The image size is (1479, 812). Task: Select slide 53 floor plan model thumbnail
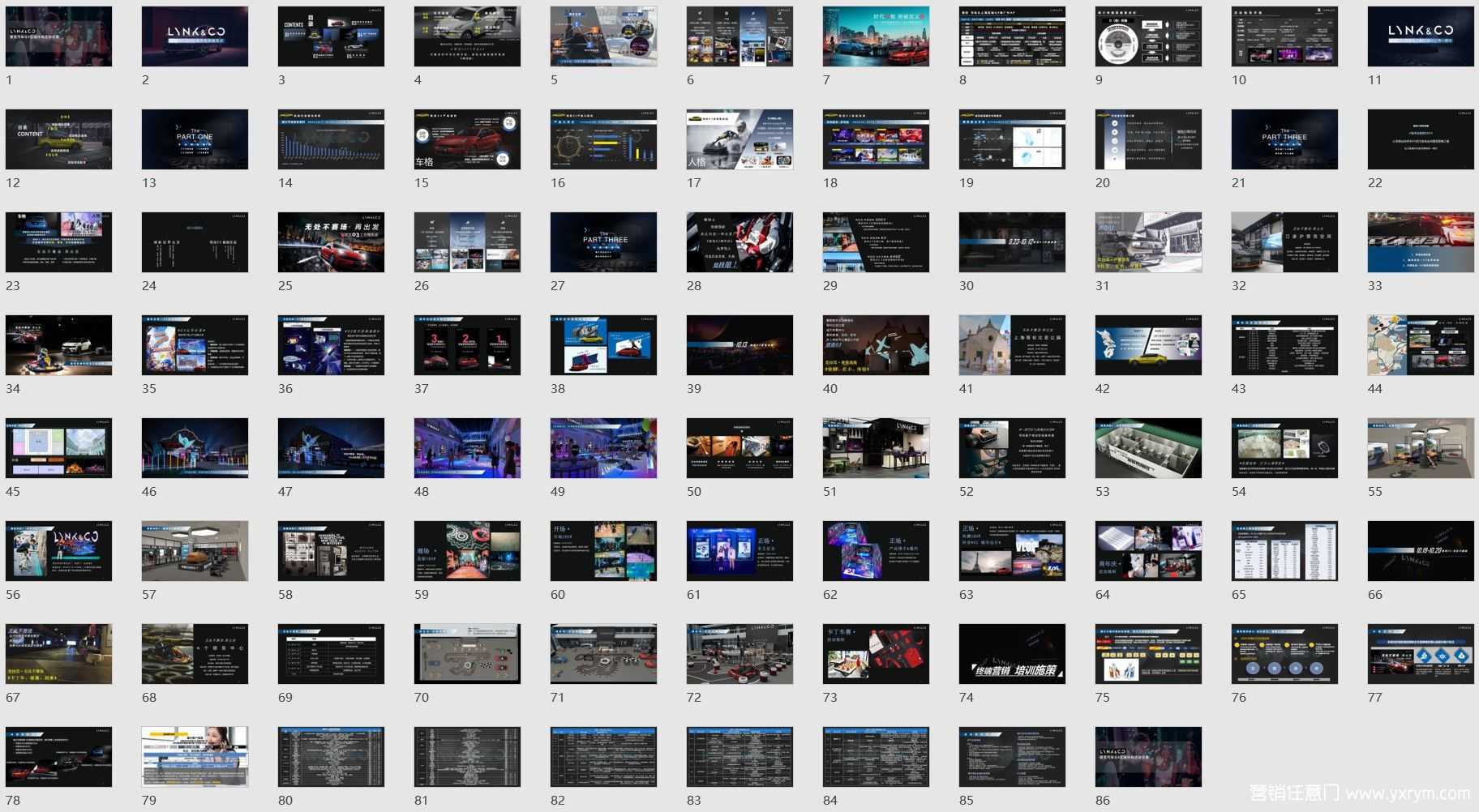tap(1148, 448)
